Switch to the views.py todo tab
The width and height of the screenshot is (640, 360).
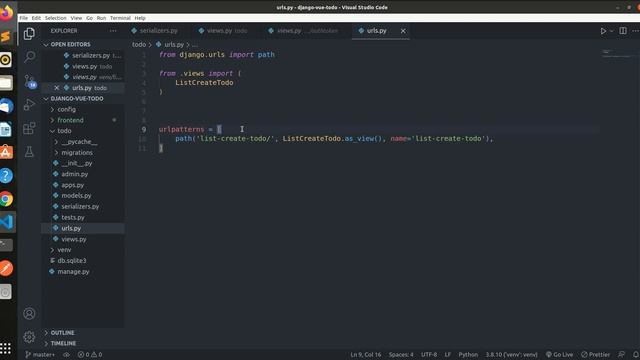[227, 31]
